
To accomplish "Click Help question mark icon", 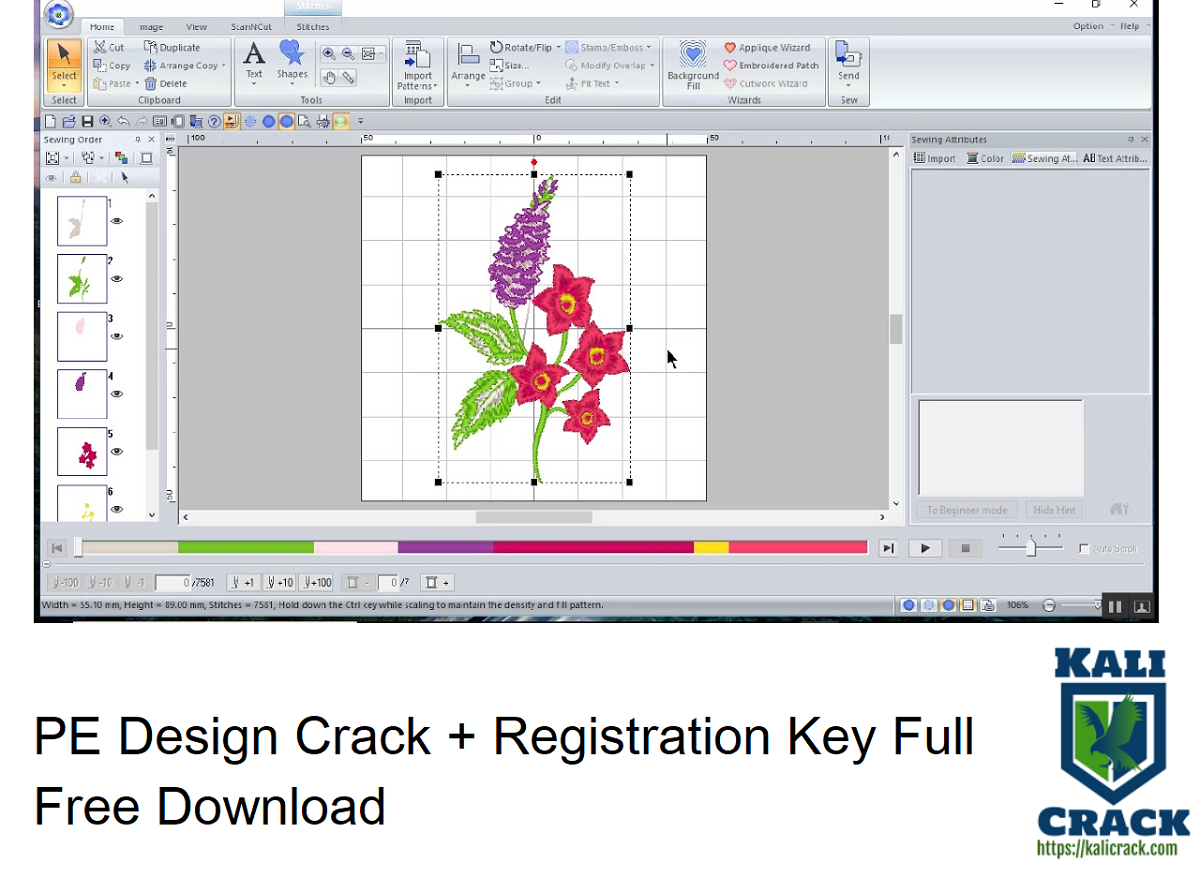I will [x=214, y=121].
